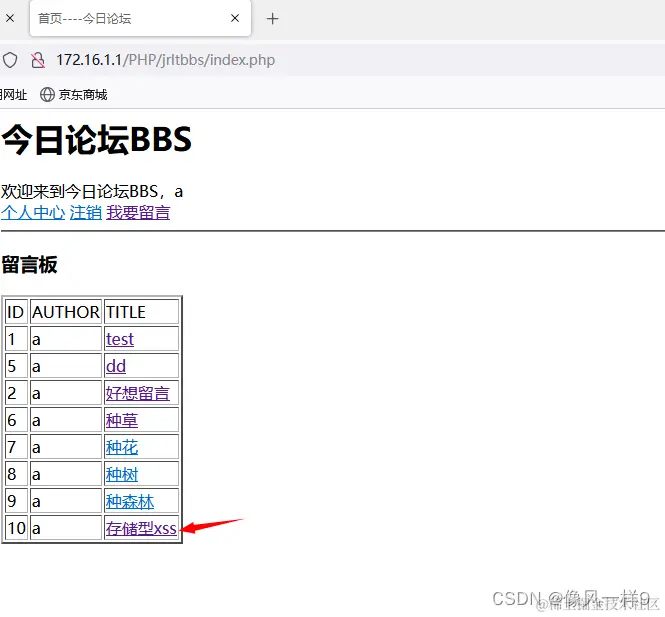
Task: Click ID cell showing 2
Action: click(17, 393)
